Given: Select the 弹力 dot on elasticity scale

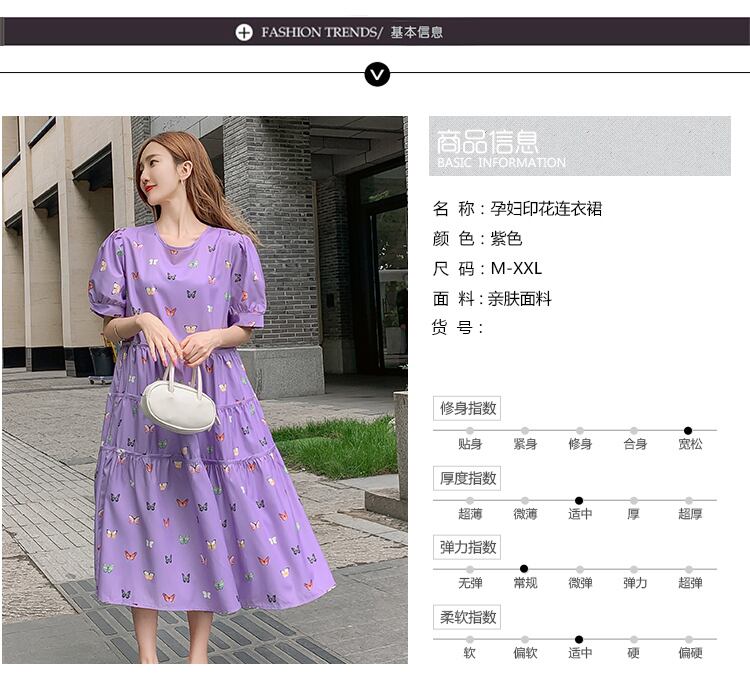Looking at the screenshot, I should [x=634, y=570].
